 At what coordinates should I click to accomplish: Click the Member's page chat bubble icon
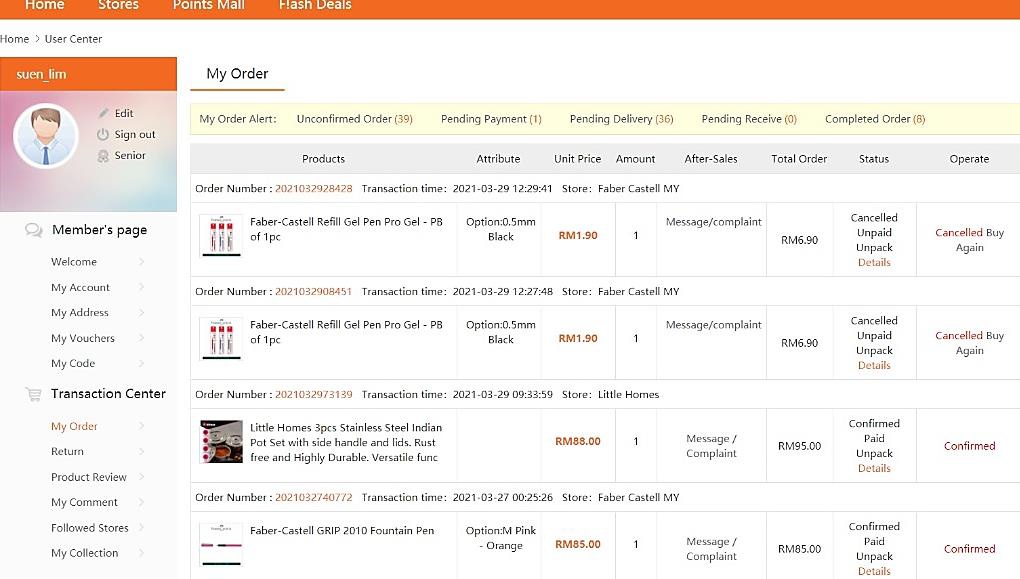tap(34, 230)
